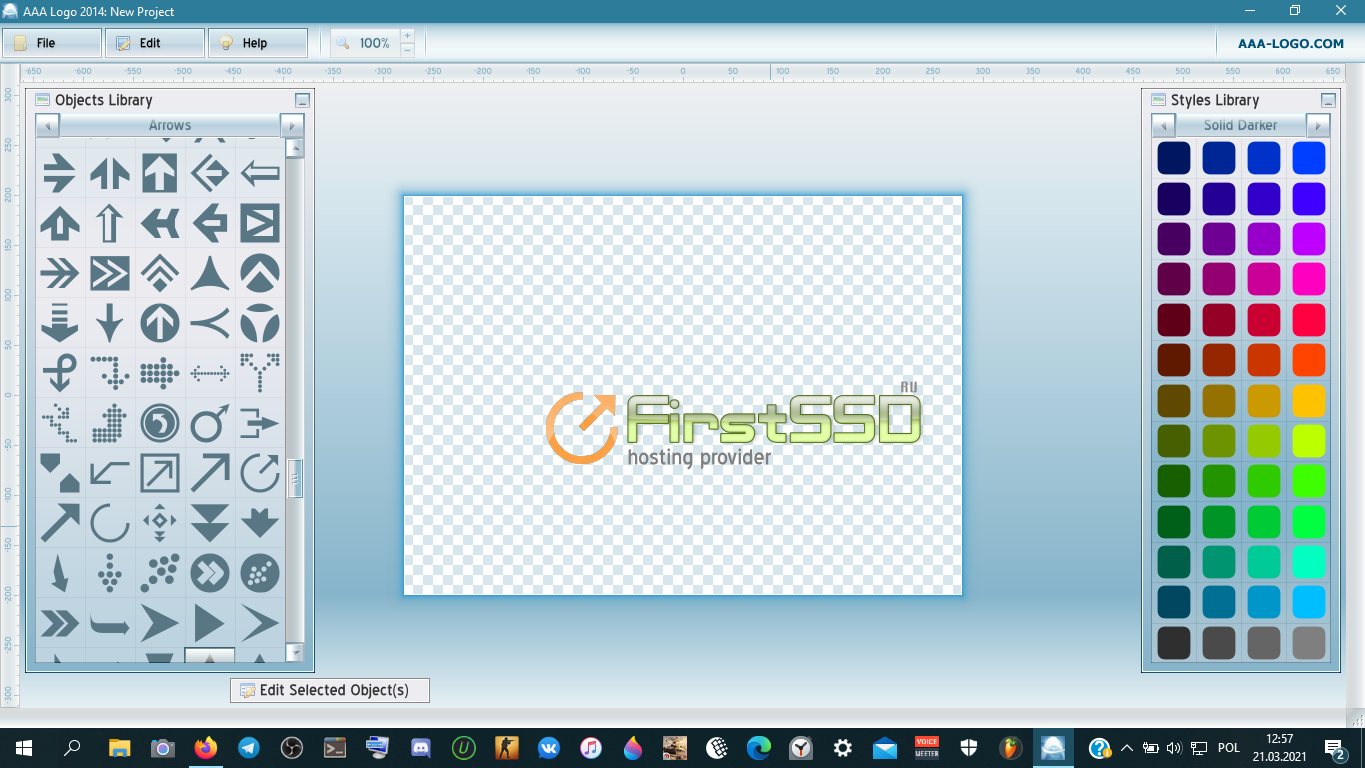
Task: Show hidden system tray icons
Action: [x=1127, y=748]
